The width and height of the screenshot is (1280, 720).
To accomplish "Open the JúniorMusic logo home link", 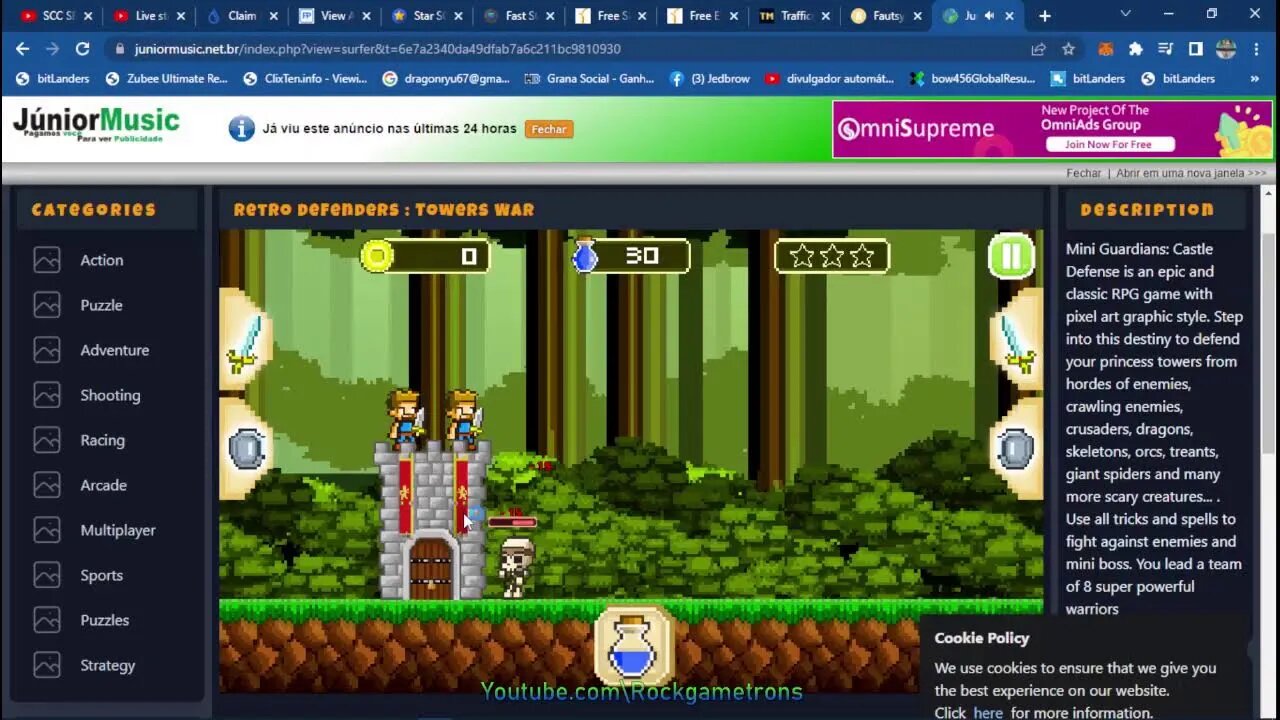I will click(x=96, y=125).
